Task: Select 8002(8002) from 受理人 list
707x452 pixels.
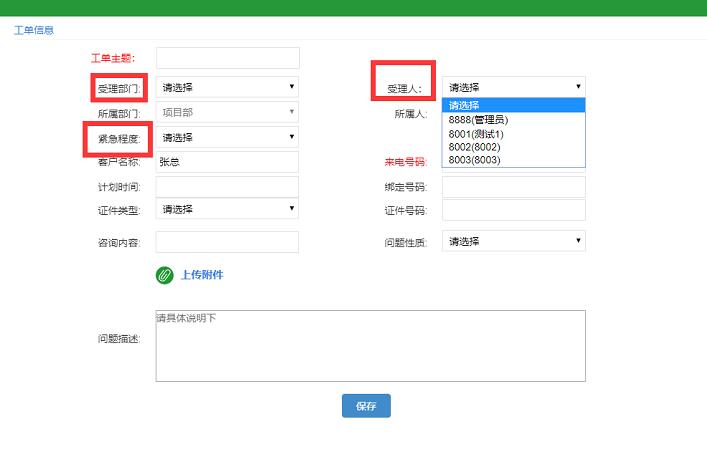Action: tap(474, 147)
